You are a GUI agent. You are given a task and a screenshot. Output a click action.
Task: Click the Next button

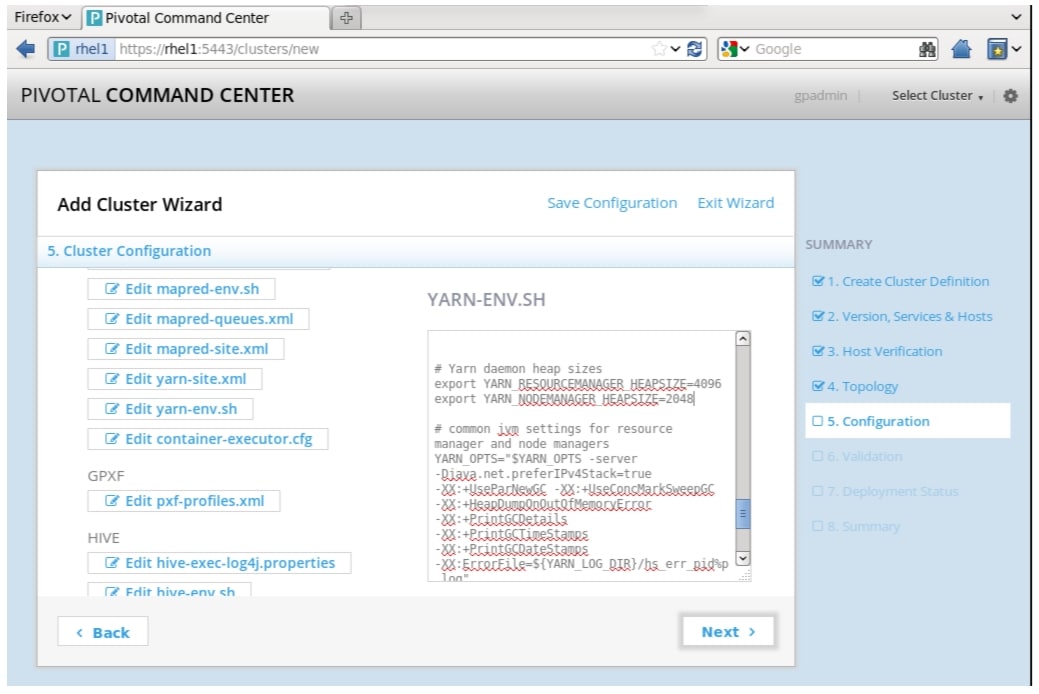point(728,632)
